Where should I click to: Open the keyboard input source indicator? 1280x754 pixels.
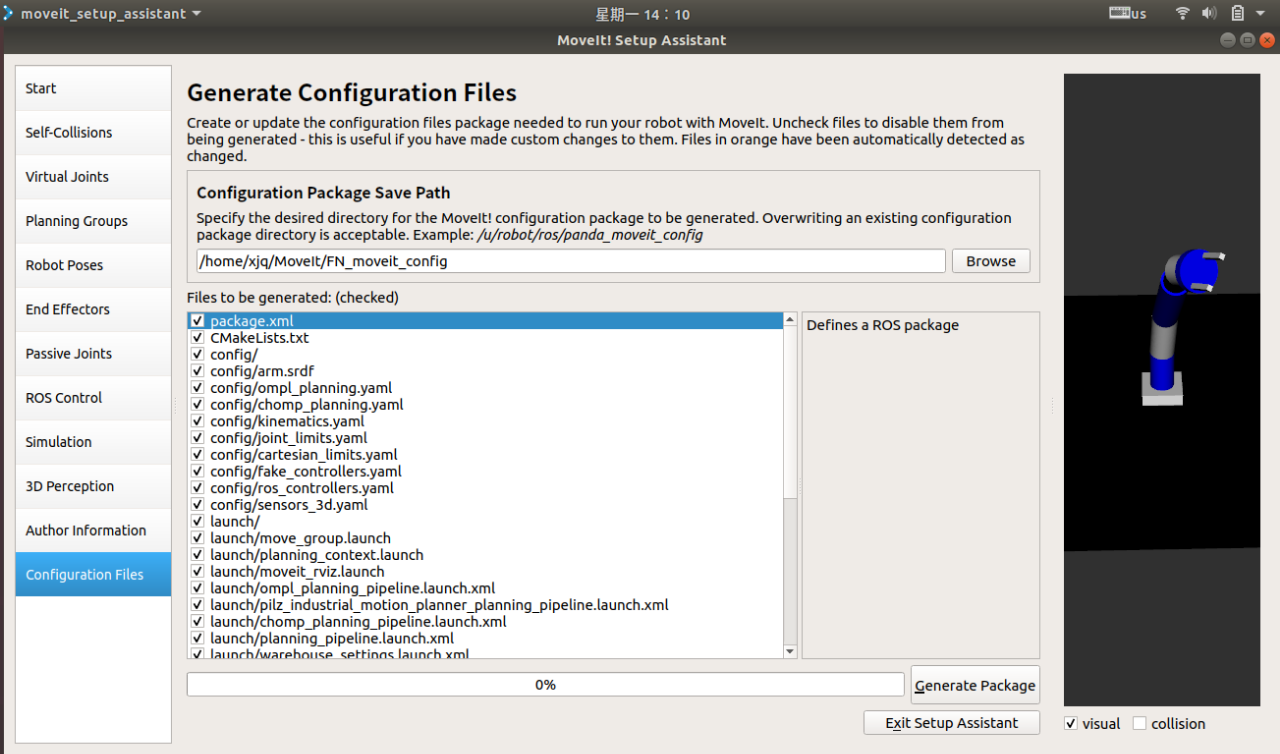pyautogui.click(x=1128, y=14)
